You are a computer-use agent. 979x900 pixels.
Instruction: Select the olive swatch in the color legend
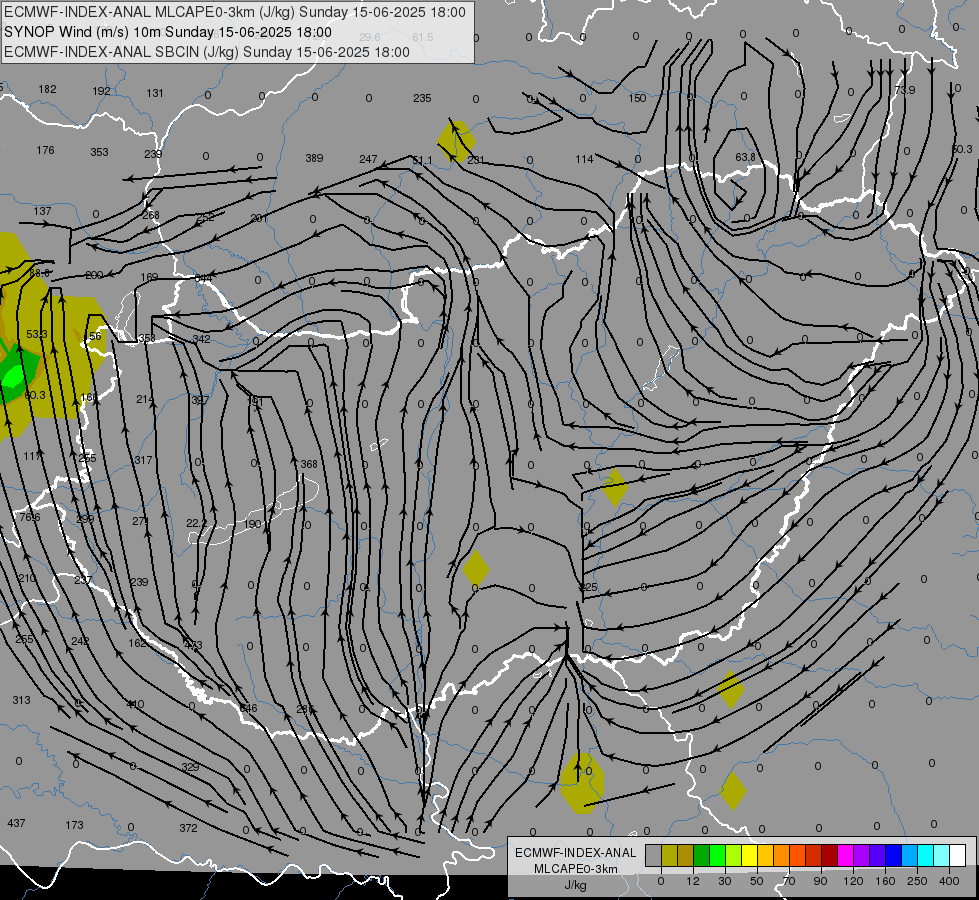669,855
